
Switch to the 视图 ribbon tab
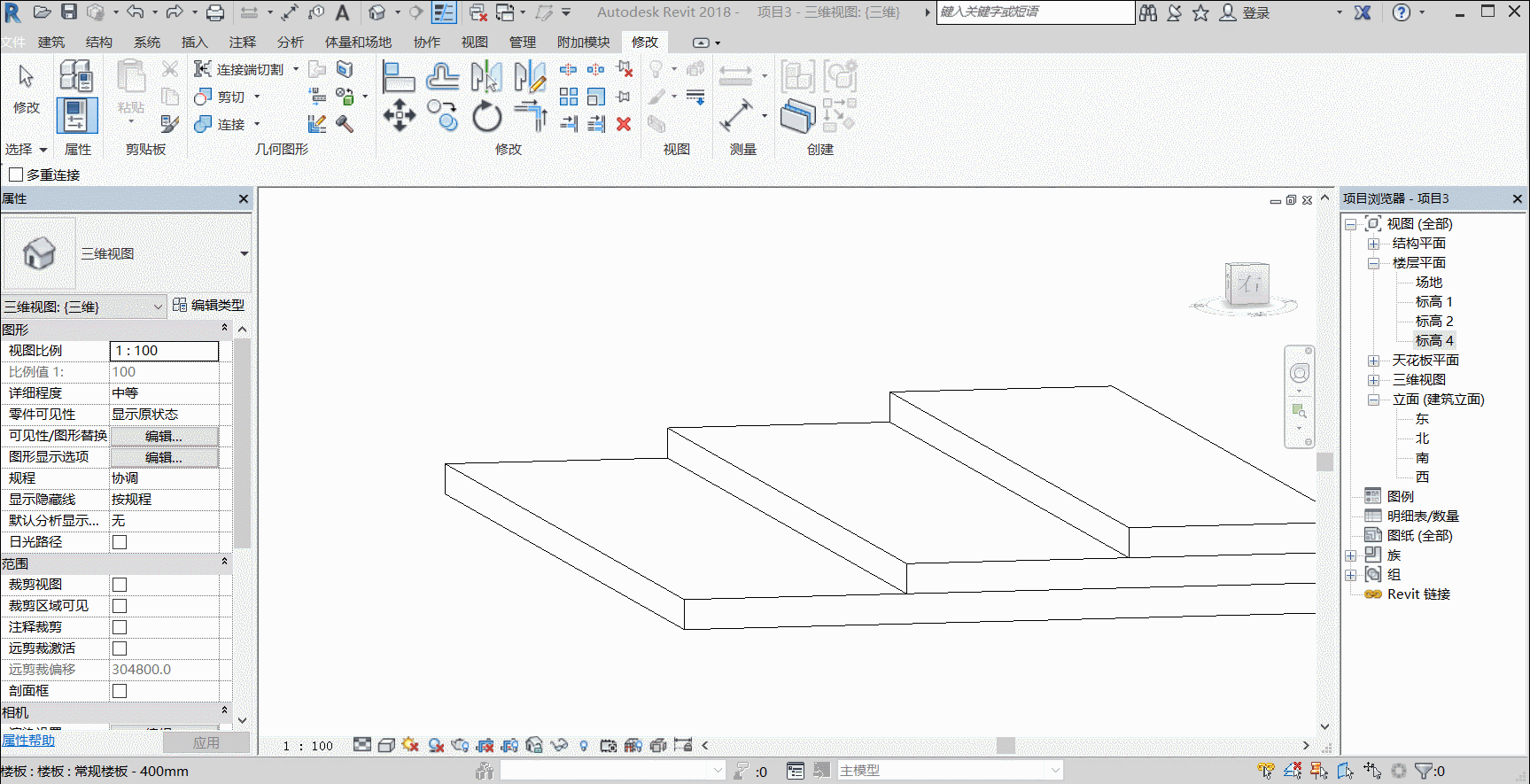coord(475,42)
